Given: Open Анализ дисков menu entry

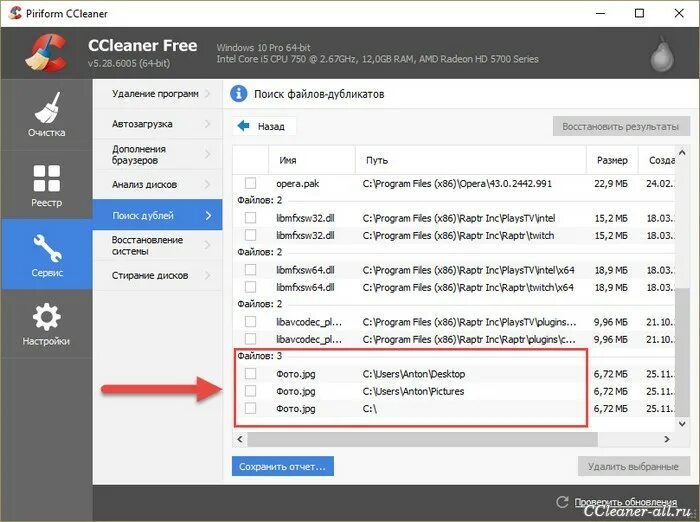Looking at the screenshot, I should coord(158,184).
